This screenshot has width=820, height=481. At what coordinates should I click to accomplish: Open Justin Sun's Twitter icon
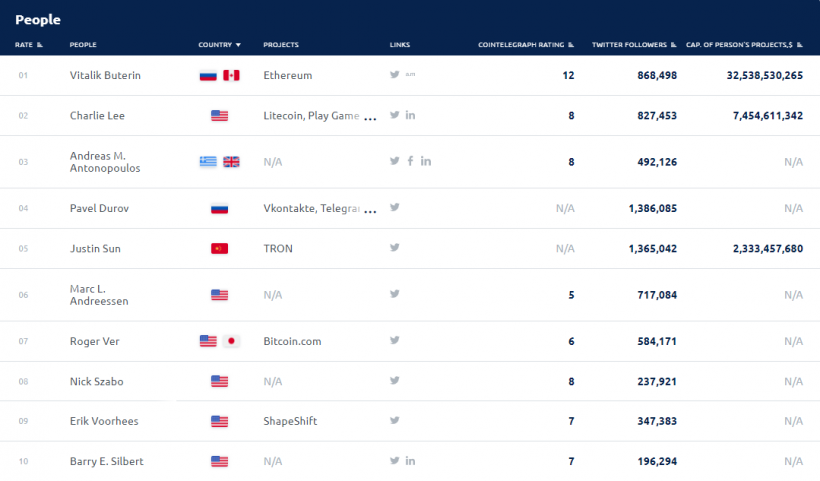click(x=395, y=248)
